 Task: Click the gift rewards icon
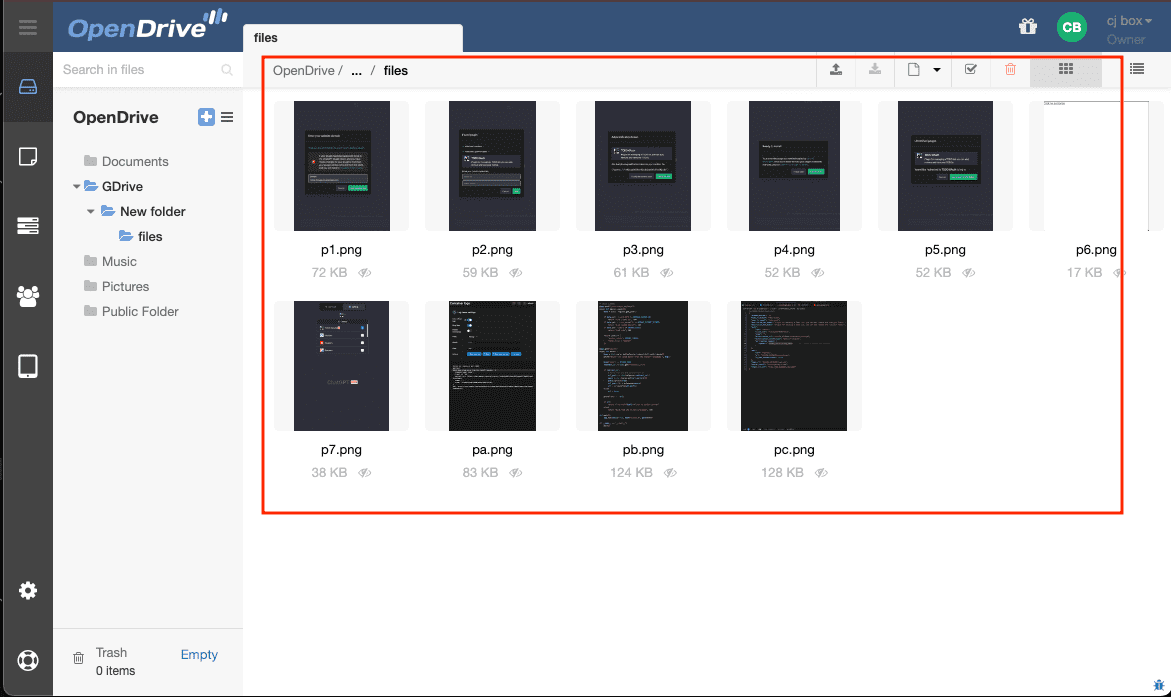tap(1028, 27)
